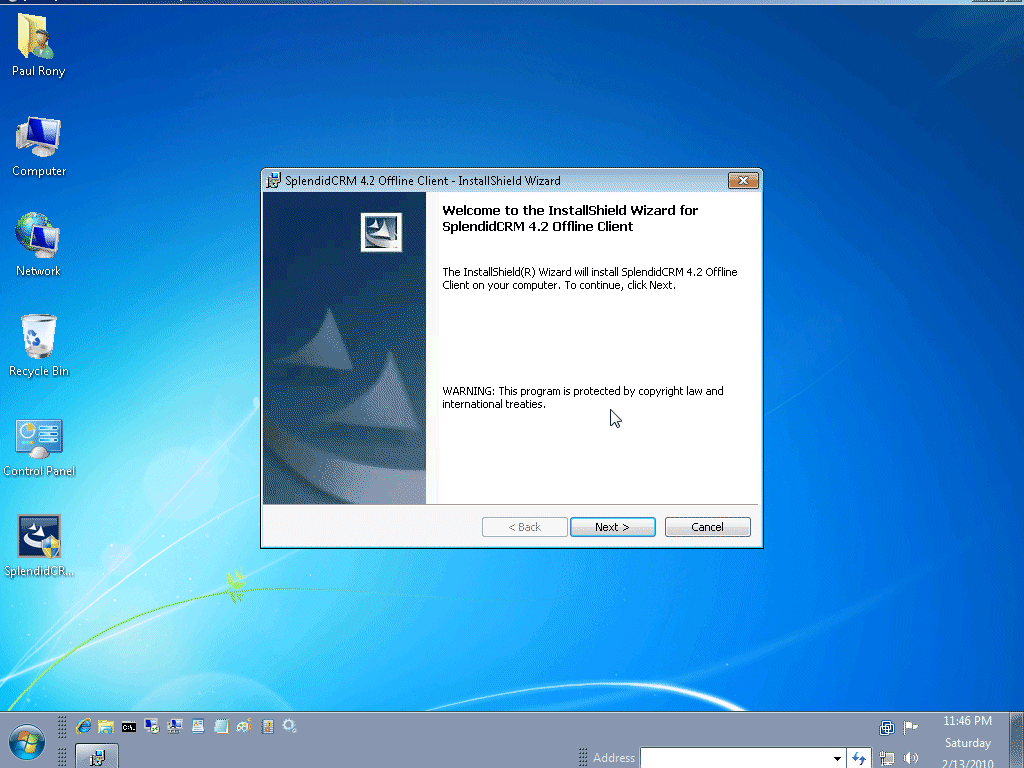This screenshot has height=768, width=1024.
Task: Select the installer taskbar button
Action: 97,757
